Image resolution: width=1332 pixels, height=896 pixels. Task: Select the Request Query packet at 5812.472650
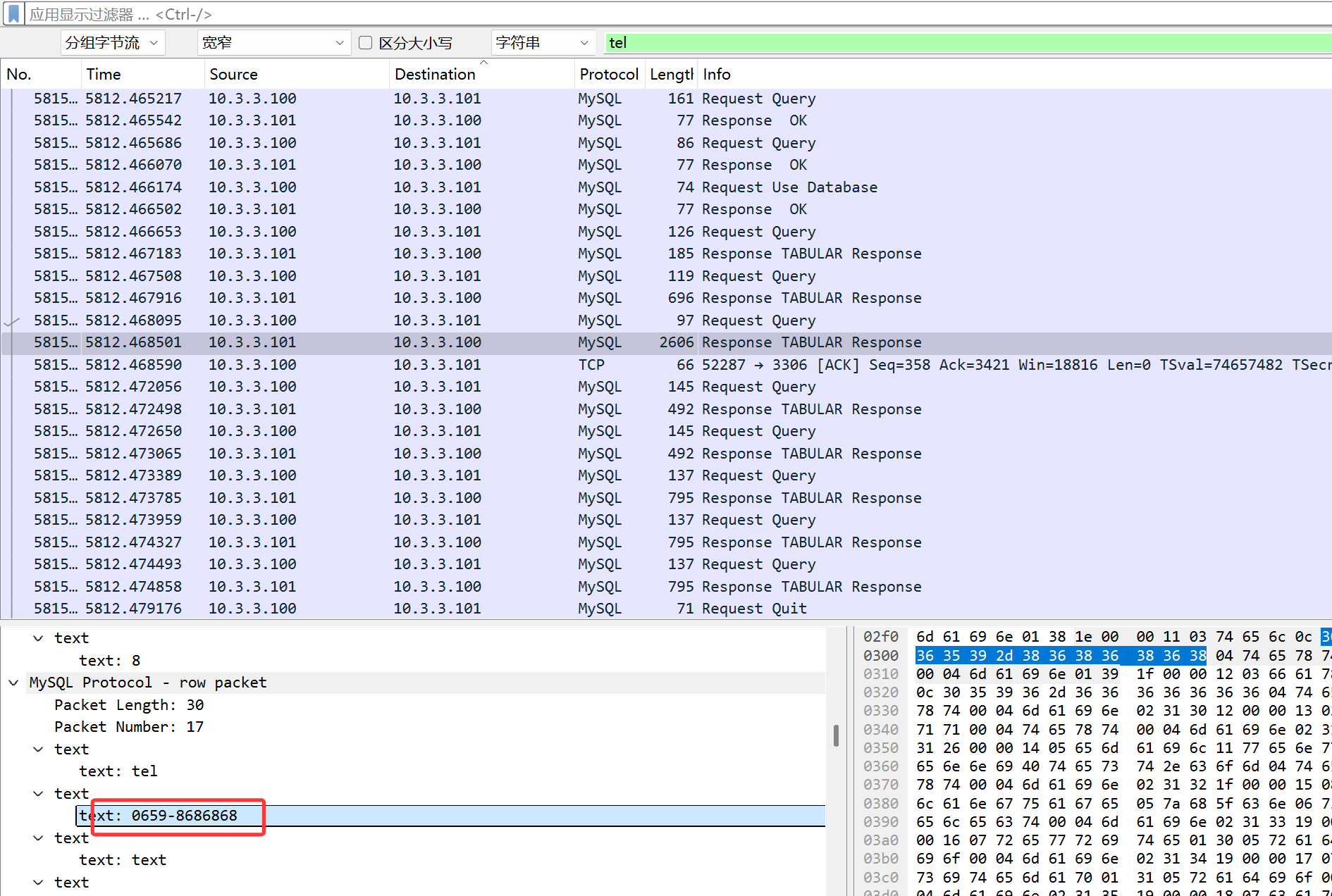(666, 431)
